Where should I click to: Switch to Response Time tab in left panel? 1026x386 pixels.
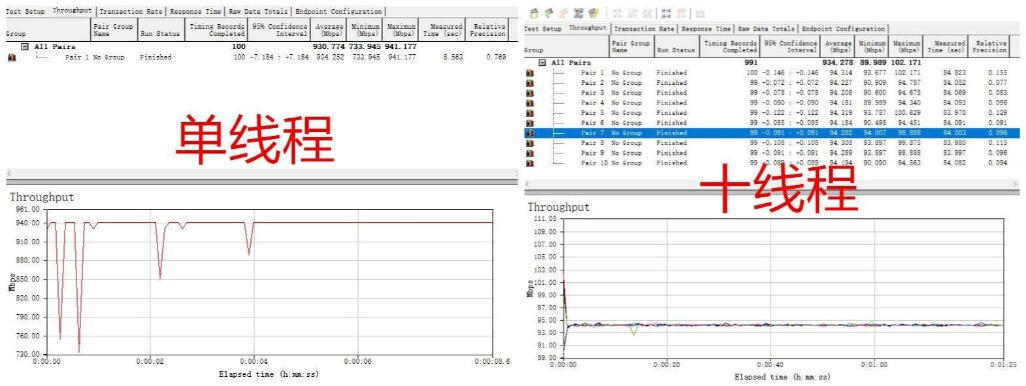(x=195, y=11)
